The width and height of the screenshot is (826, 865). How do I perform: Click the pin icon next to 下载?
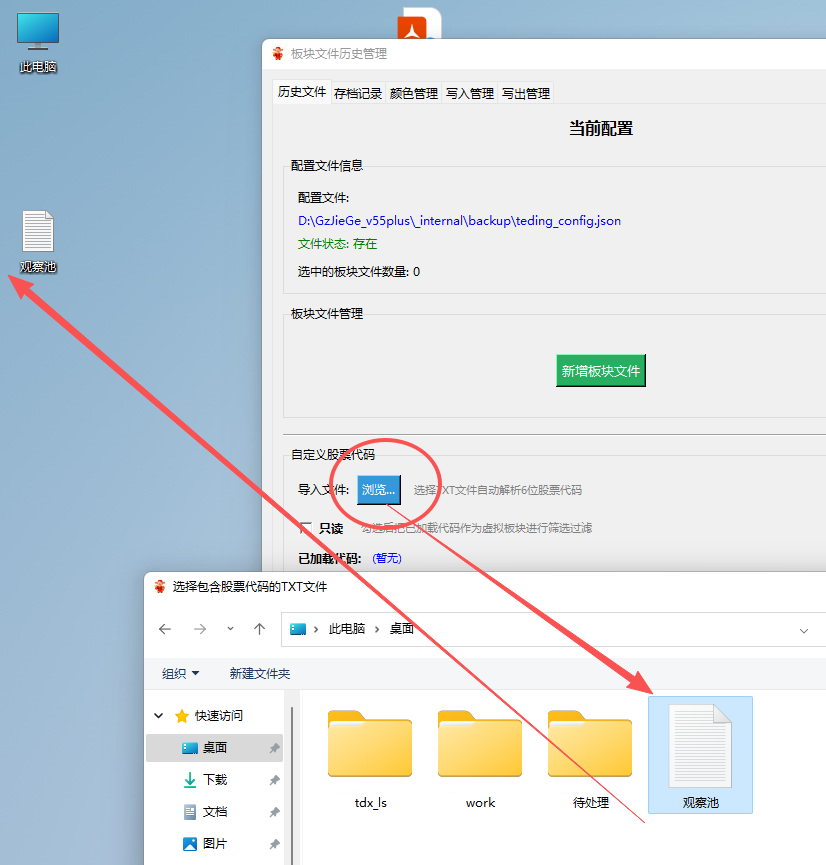click(274, 780)
